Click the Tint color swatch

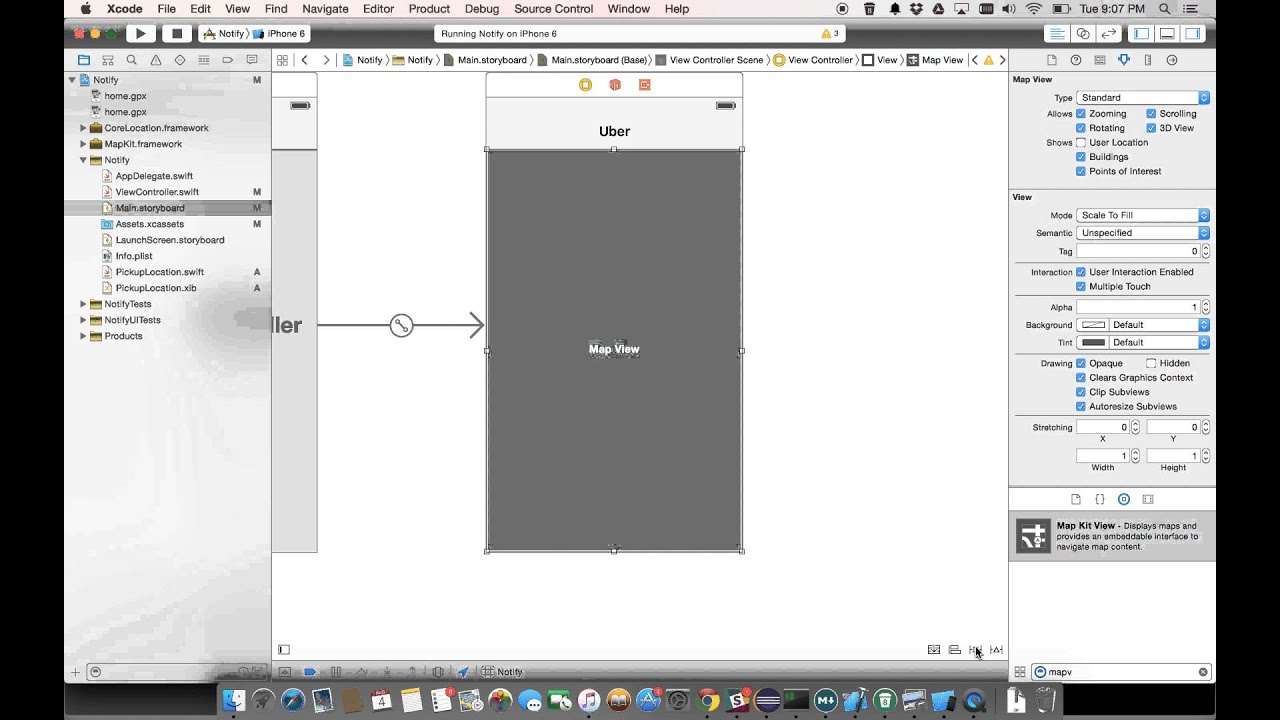[1093, 342]
